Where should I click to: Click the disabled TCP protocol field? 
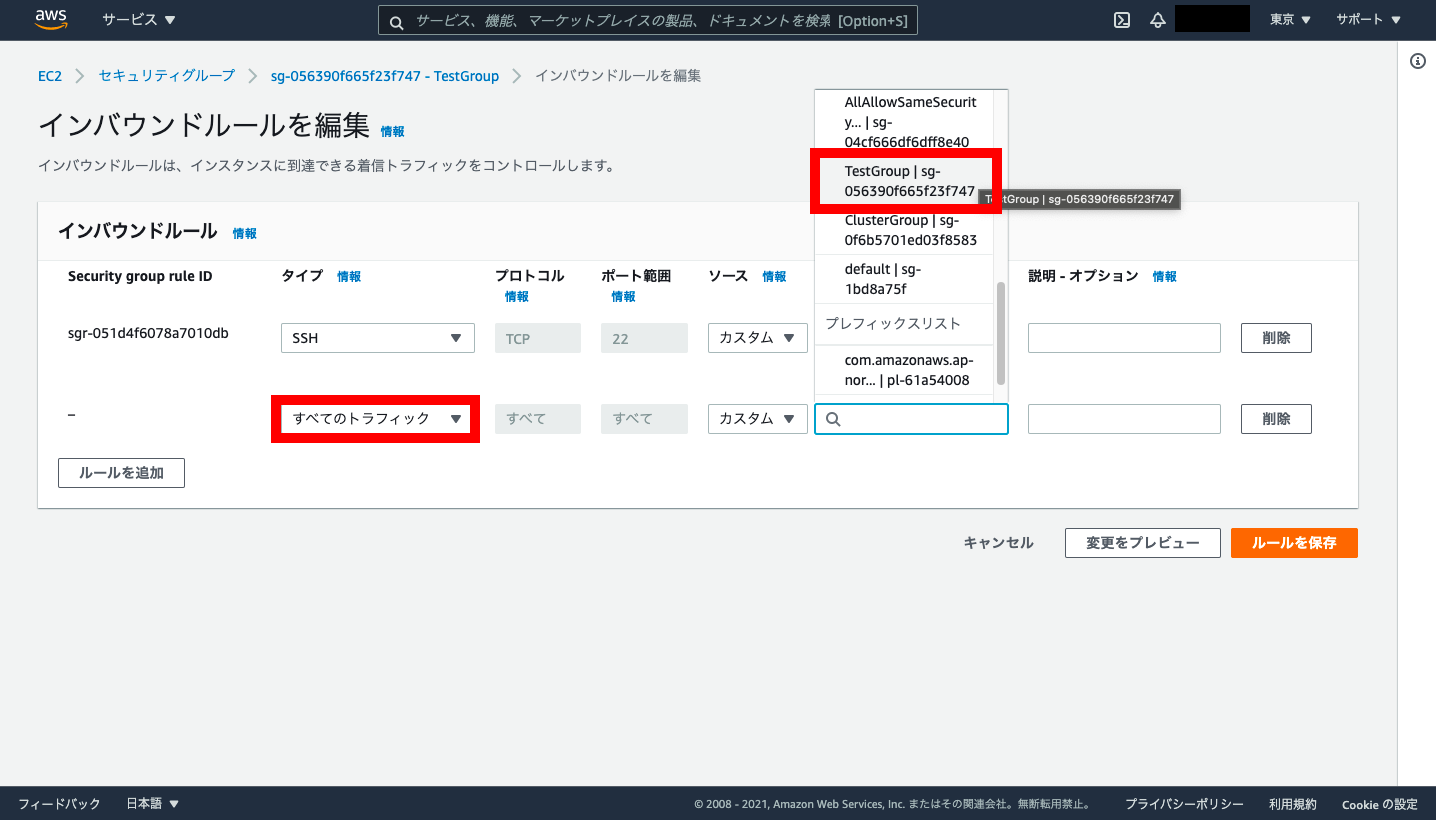click(x=538, y=338)
